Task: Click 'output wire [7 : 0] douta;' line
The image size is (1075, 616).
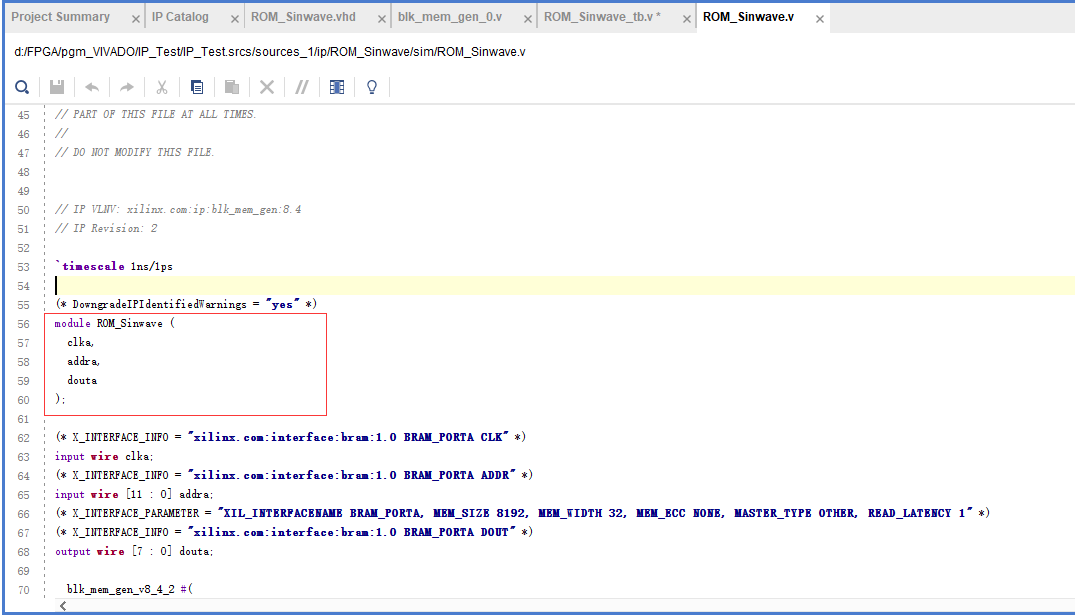Action: pyautogui.click(x=134, y=552)
